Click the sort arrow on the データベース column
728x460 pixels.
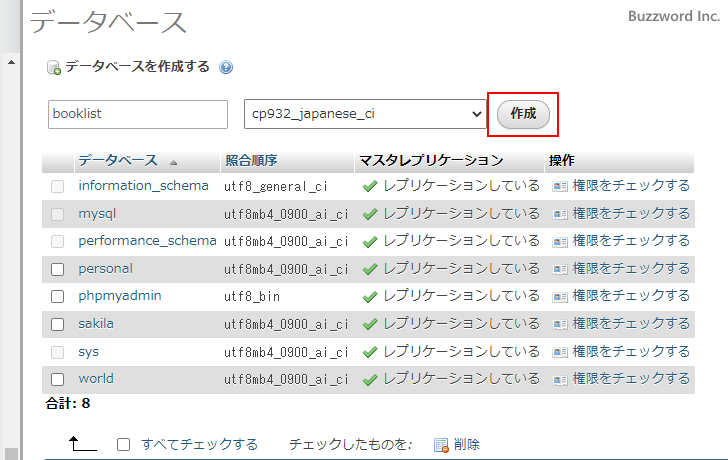pyautogui.click(x=174, y=162)
